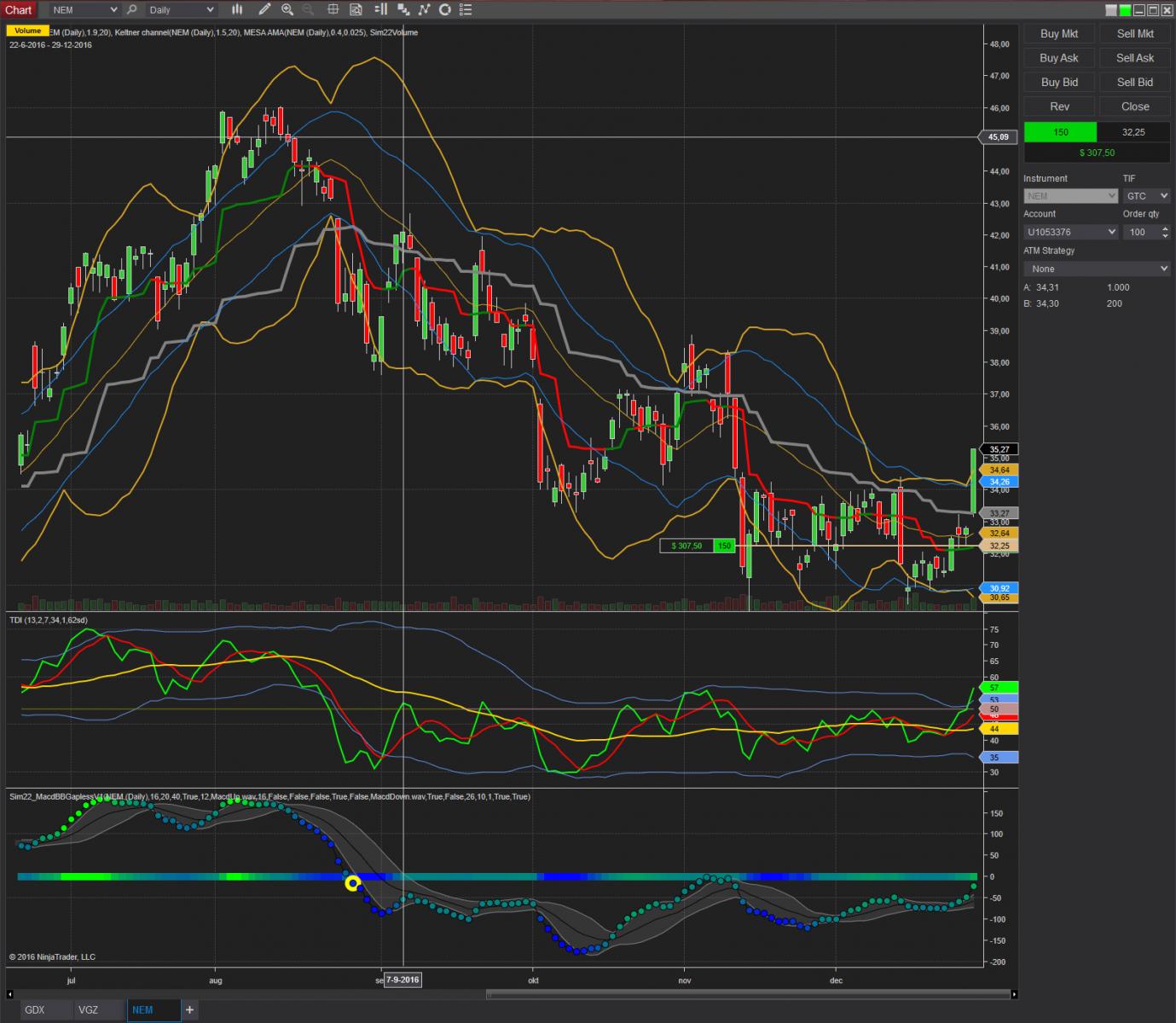
Task: Open the bar type candlestick icon
Action: click(237, 10)
